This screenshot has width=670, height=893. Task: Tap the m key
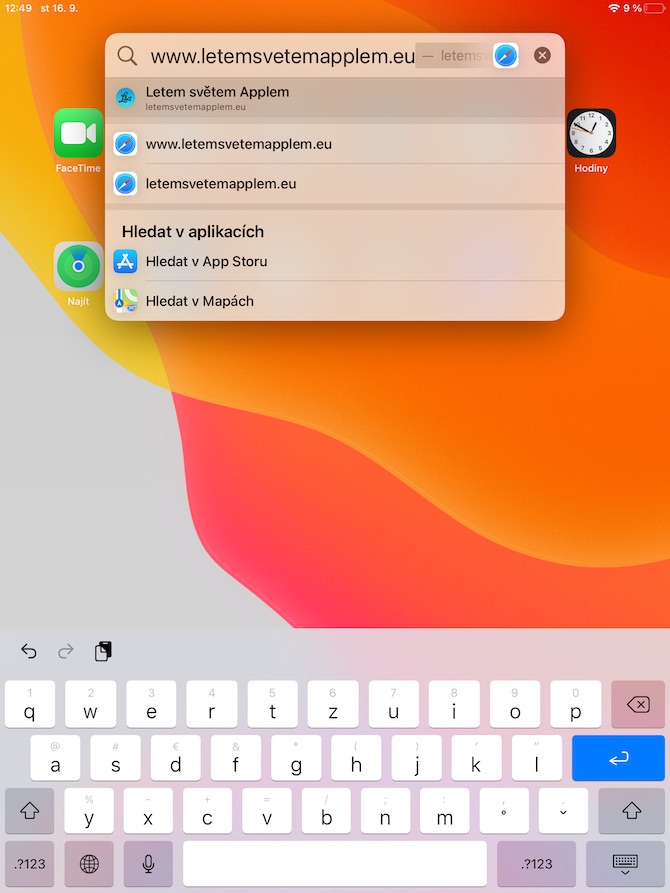(x=444, y=811)
